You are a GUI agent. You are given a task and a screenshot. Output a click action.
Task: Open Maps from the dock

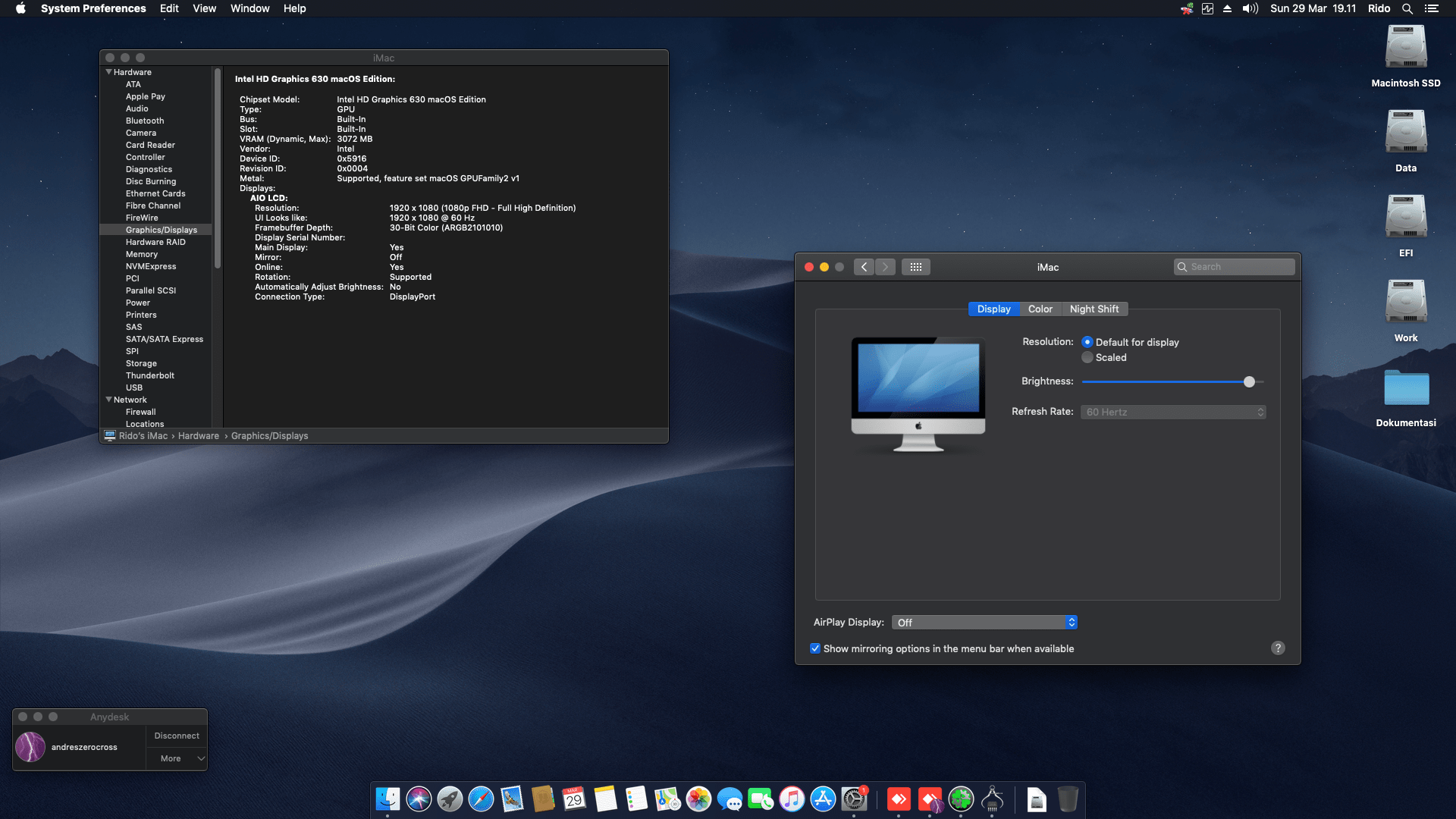click(x=667, y=799)
